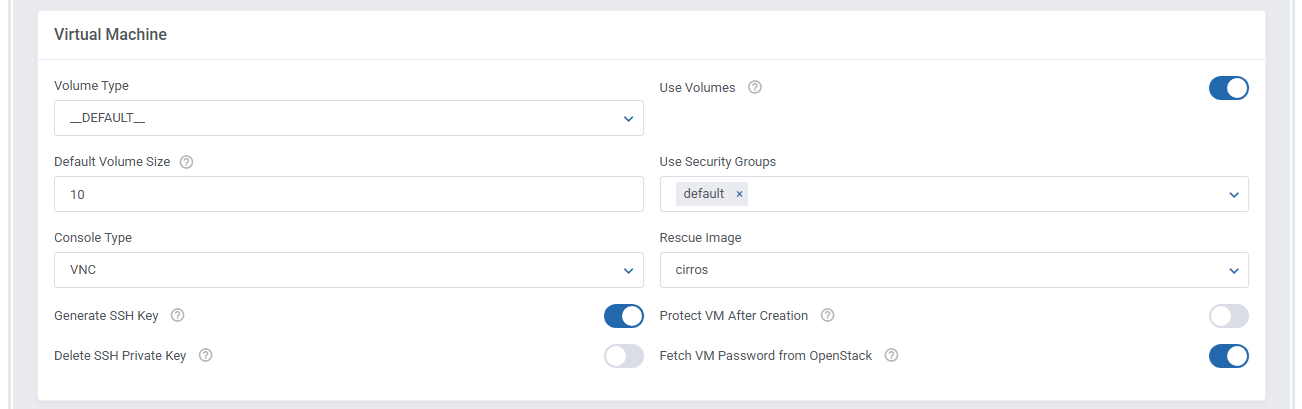The height and width of the screenshot is (409, 1302).
Task: Click help icon for Fetch VM Password from OpenStack
Action: 891,356
